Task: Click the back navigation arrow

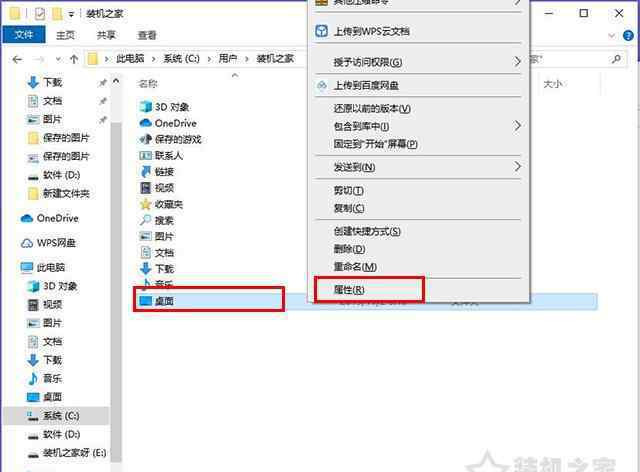Action: coord(17,60)
